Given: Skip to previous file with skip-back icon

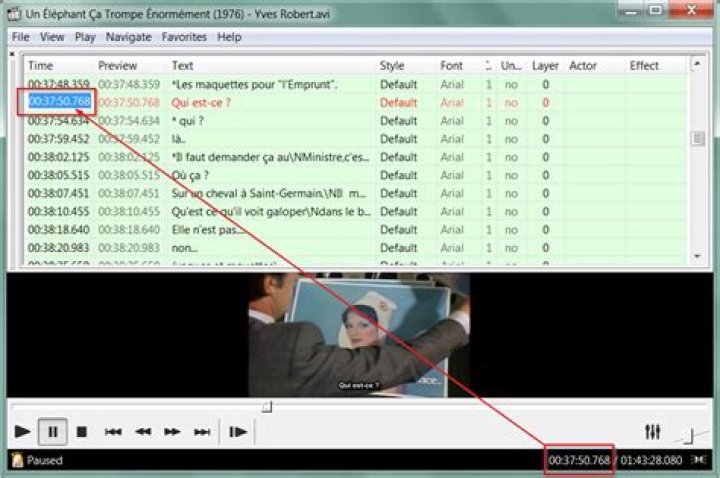Looking at the screenshot, I should (113, 432).
